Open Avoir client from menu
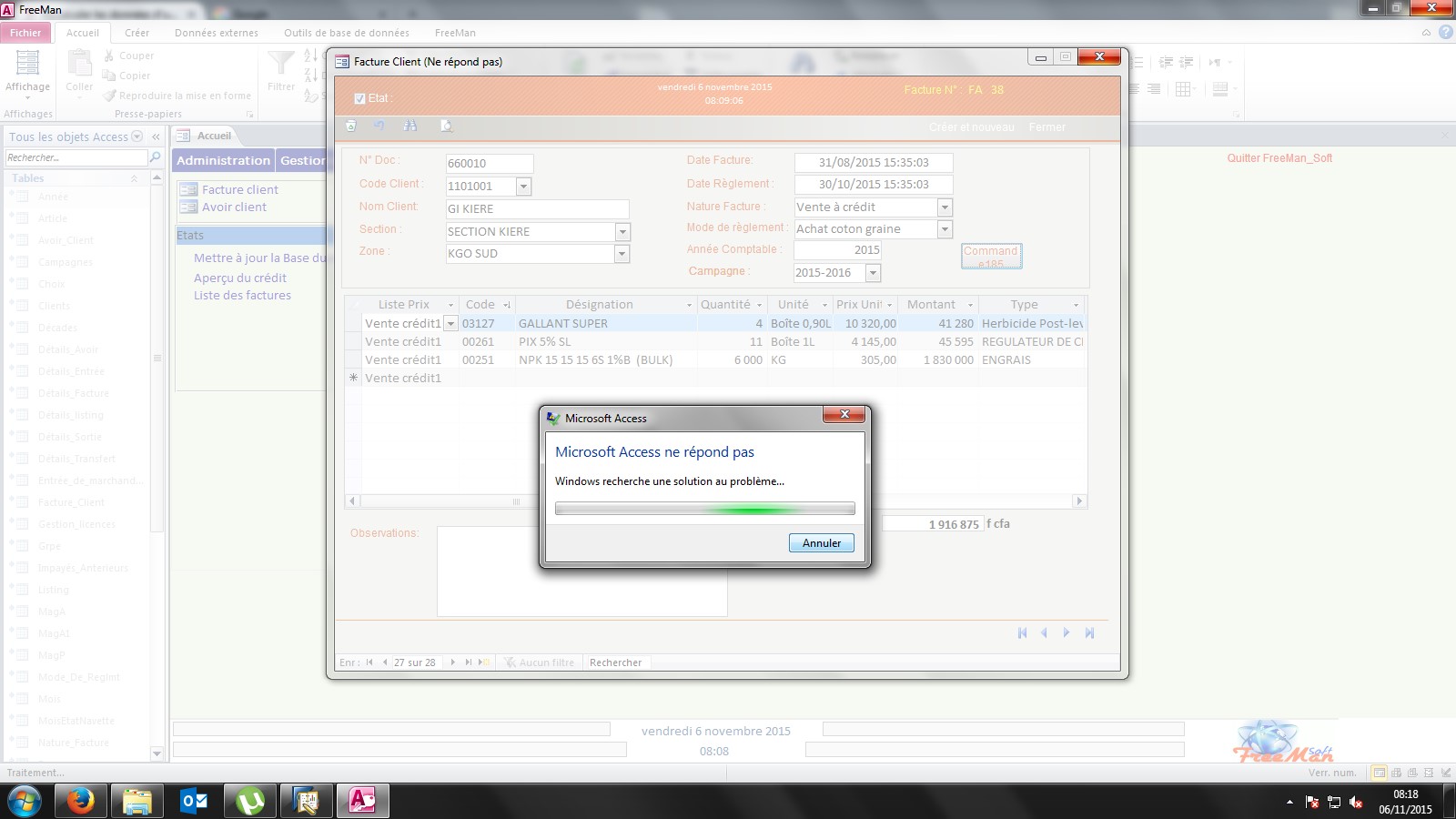This screenshot has width=1456, height=819. pos(234,207)
